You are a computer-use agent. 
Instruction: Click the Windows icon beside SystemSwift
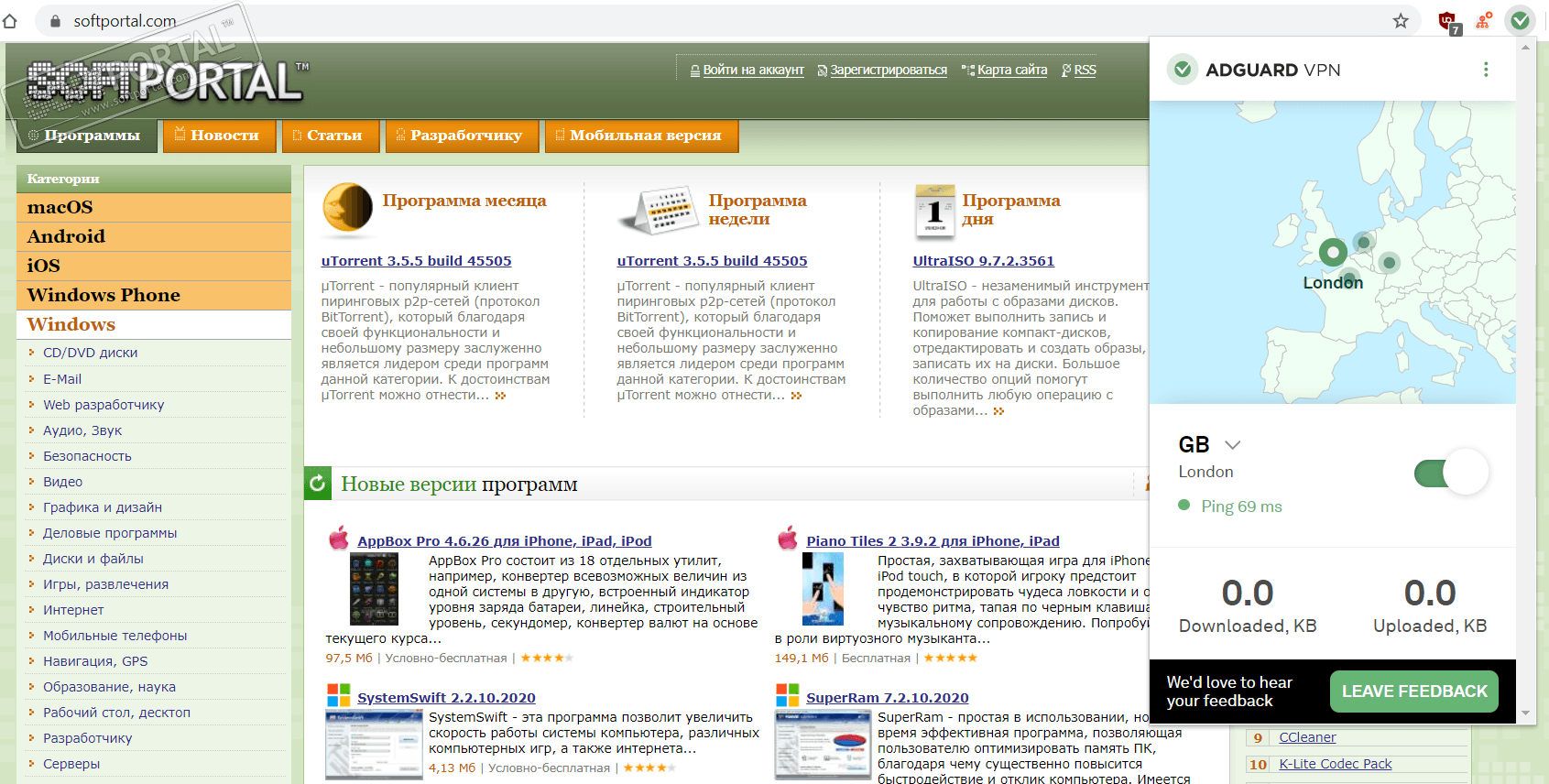339,695
